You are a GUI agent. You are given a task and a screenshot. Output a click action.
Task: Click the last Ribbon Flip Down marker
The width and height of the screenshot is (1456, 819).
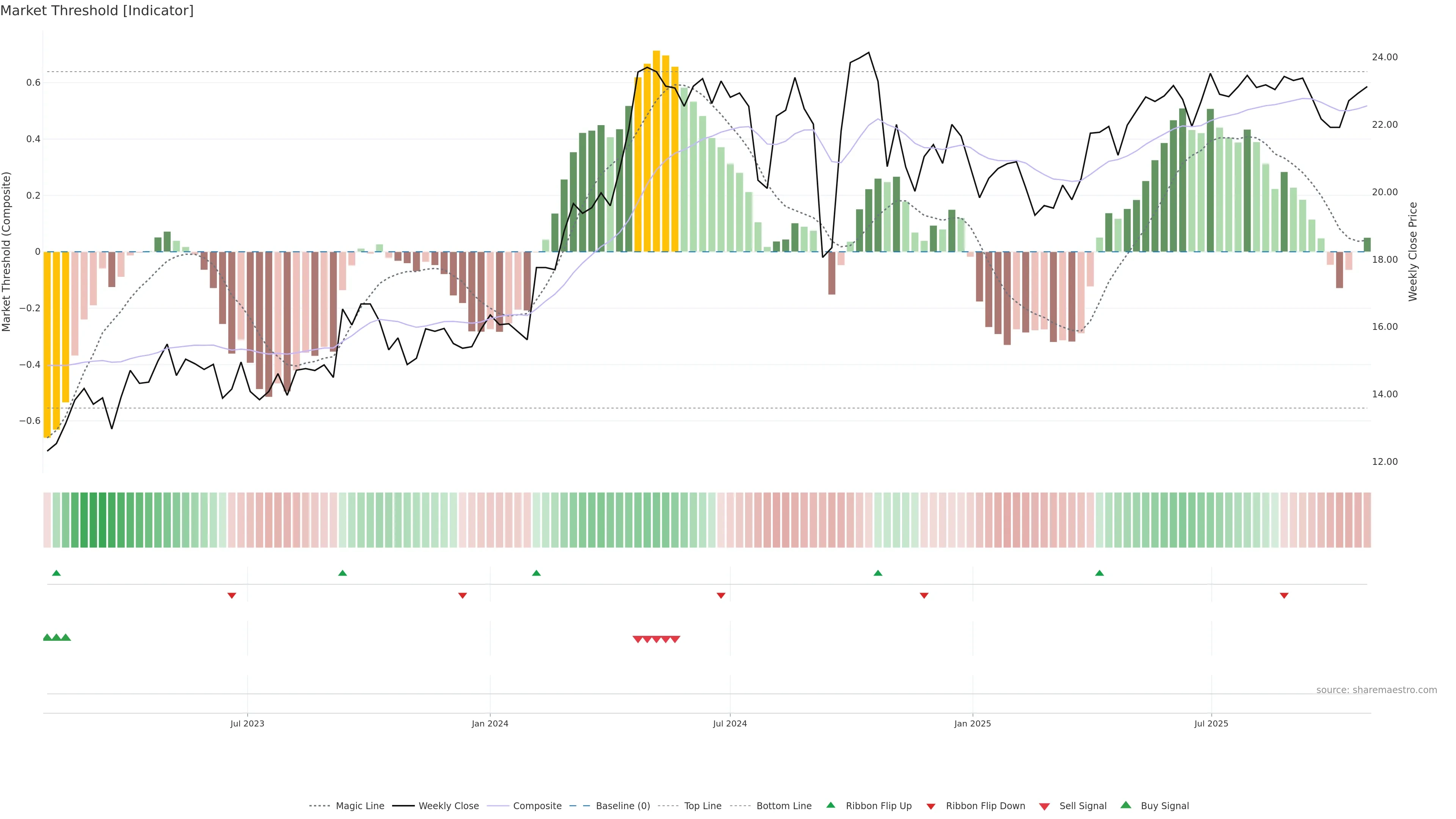(x=1284, y=595)
